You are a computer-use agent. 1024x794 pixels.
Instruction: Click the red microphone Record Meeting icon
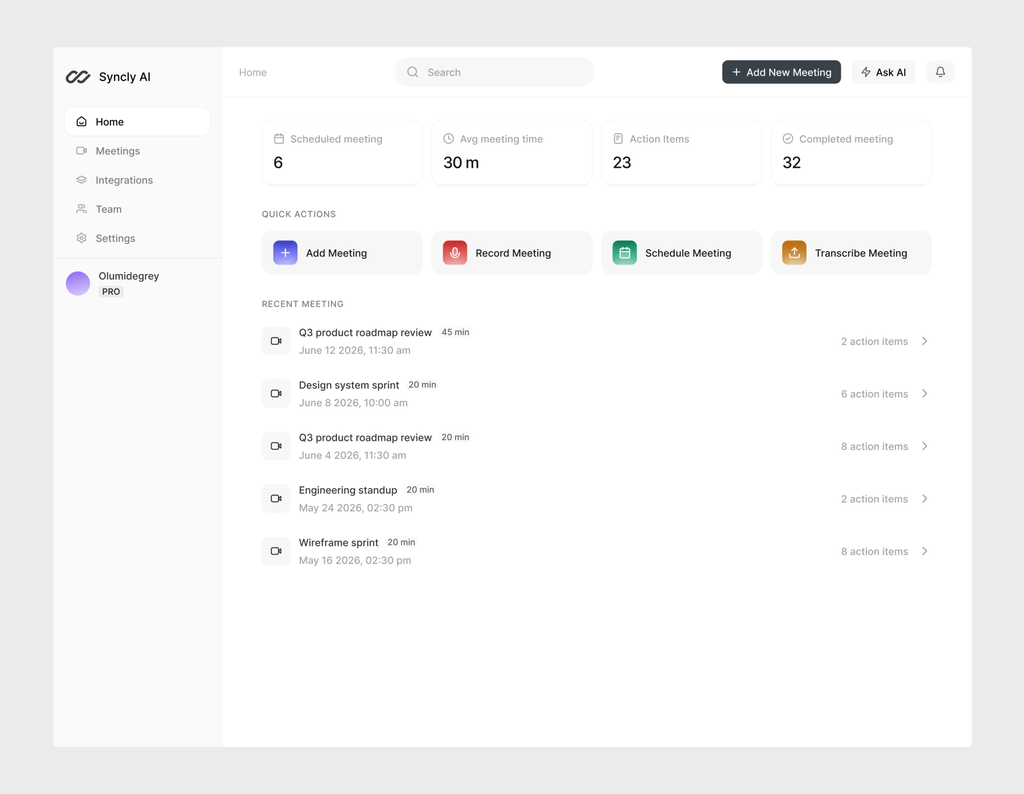click(x=455, y=253)
